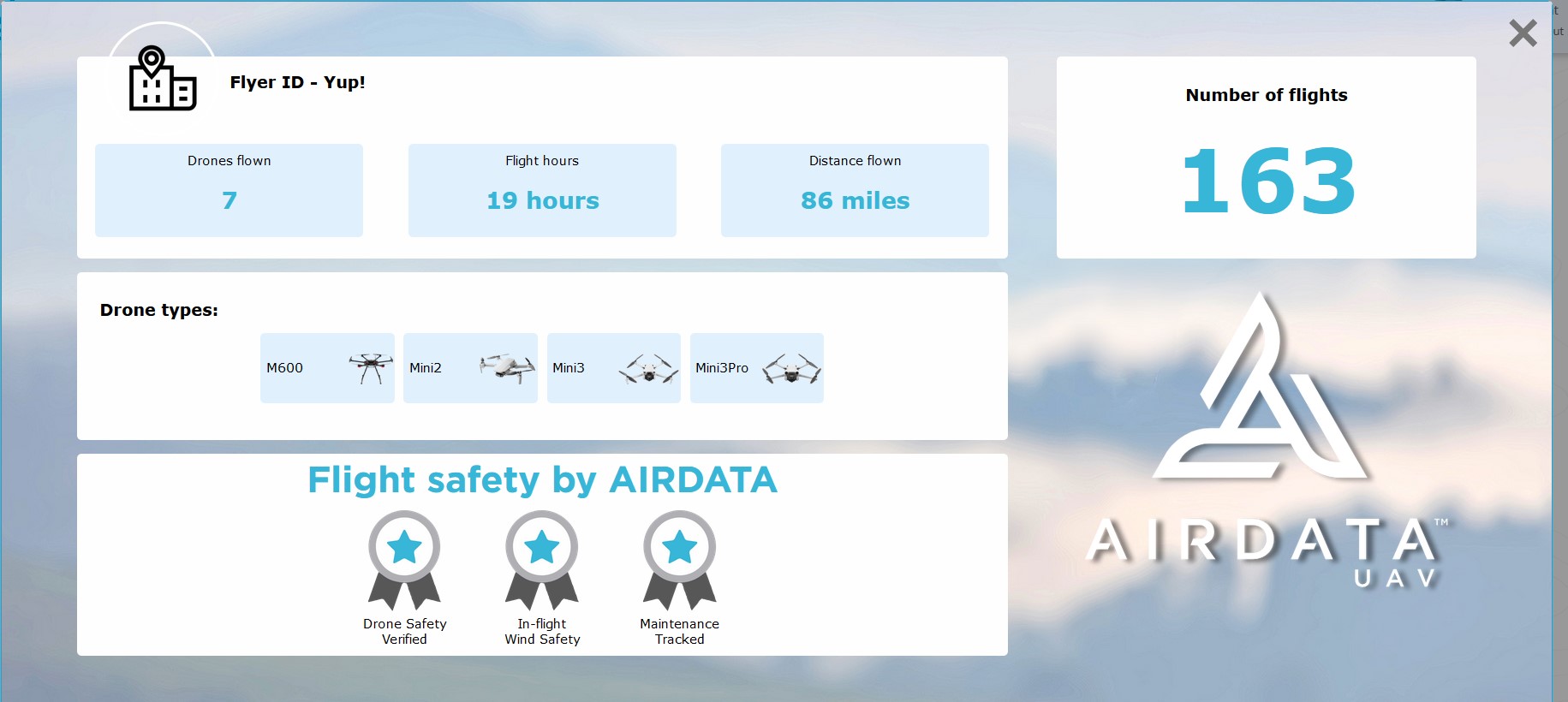Screen dimensions: 1568x702
Task: Select the Drones flown stat card
Action: coord(229,190)
